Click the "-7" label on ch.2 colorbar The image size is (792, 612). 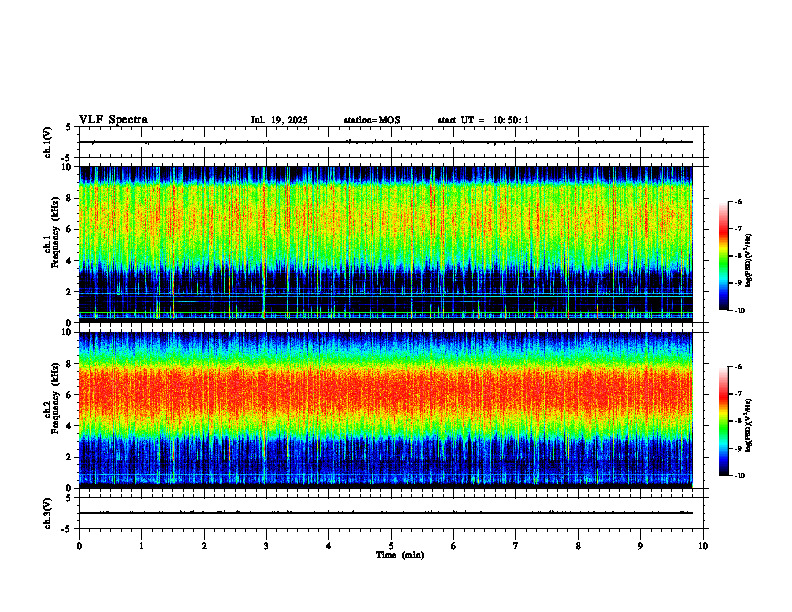pos(737,394)
